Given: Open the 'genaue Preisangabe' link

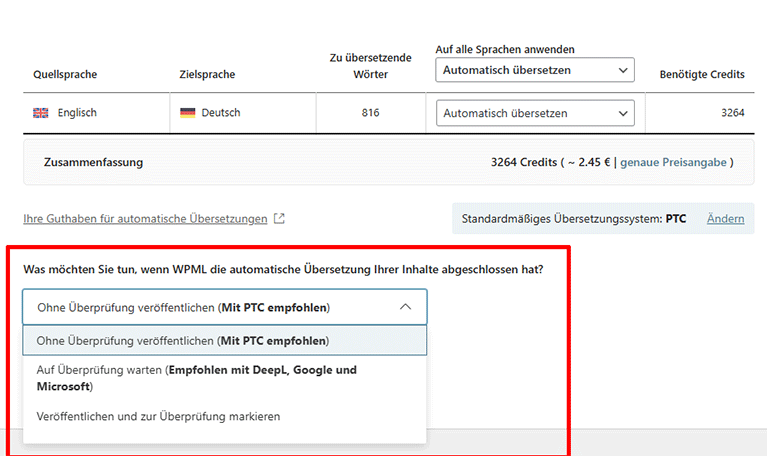Looking at the screenshot, I should (673, 162).
